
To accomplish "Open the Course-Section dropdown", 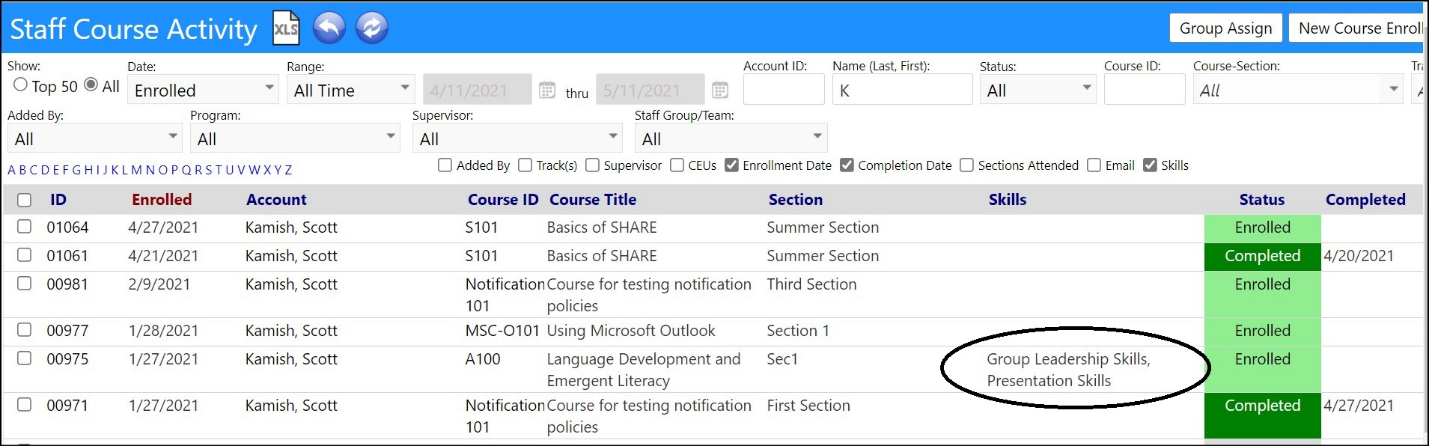I will 1298,90.
